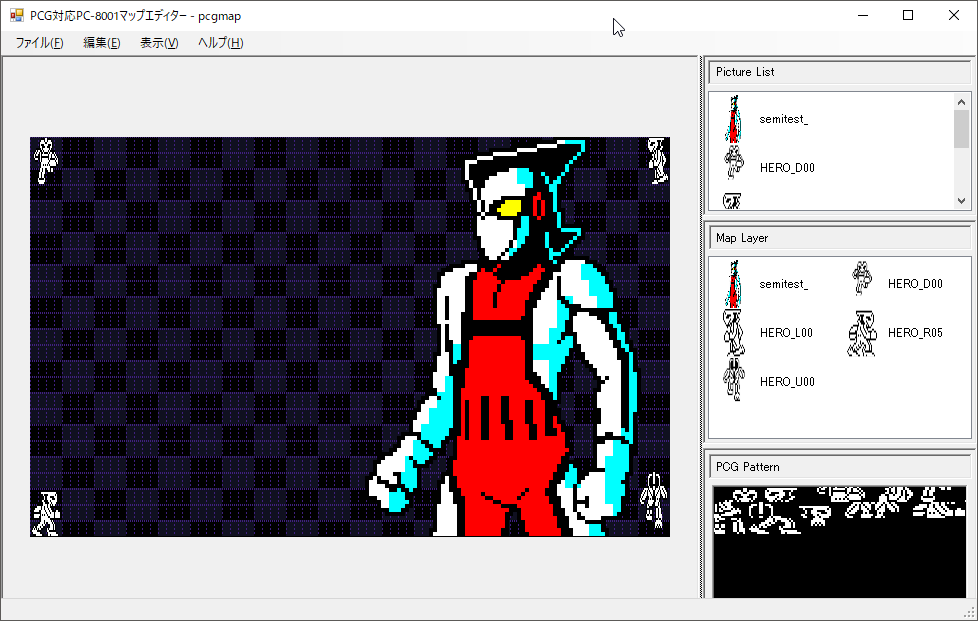Click the application icon in title bar
This screenshot has height=621, width=978.
(16, 16)
